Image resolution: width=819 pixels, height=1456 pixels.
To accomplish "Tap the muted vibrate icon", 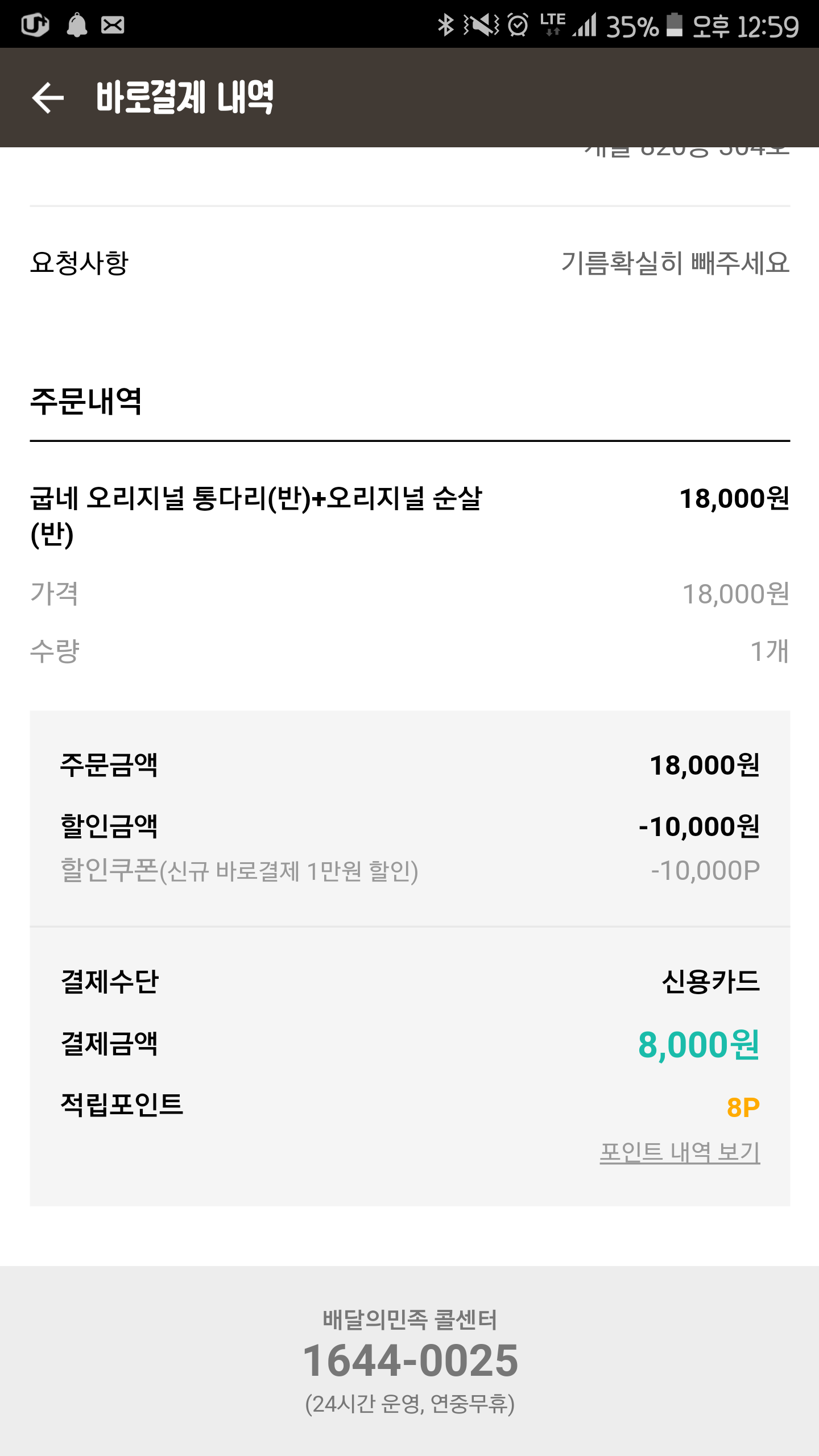I will [x=481, y=25].
